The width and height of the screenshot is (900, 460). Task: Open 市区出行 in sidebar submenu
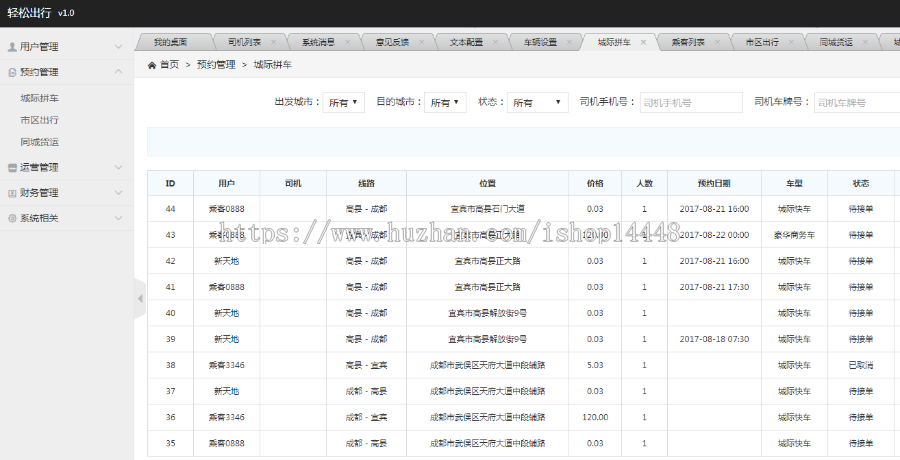point(40,120)
